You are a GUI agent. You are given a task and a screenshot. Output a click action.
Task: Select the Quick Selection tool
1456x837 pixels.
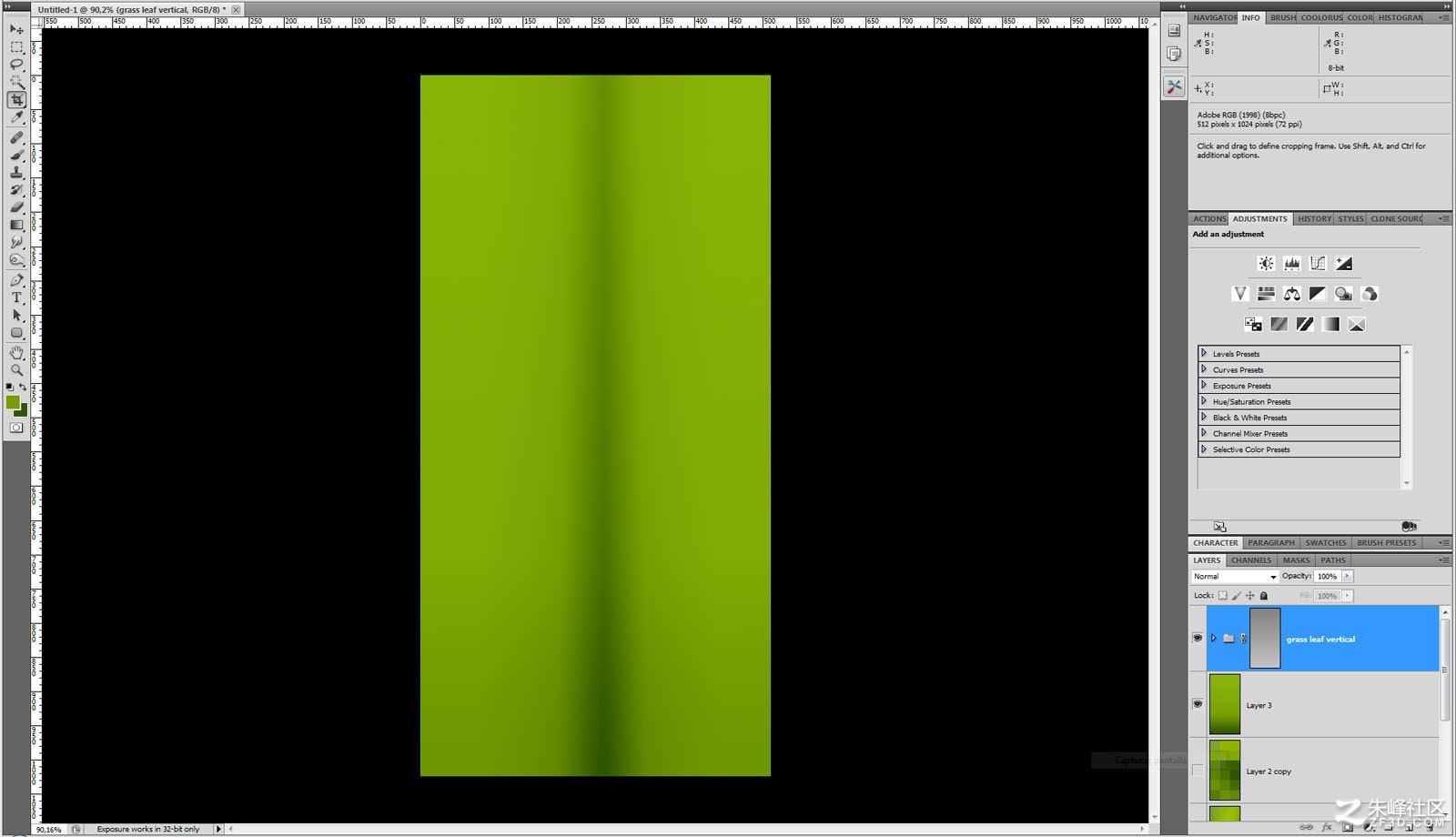pos(16,82)
